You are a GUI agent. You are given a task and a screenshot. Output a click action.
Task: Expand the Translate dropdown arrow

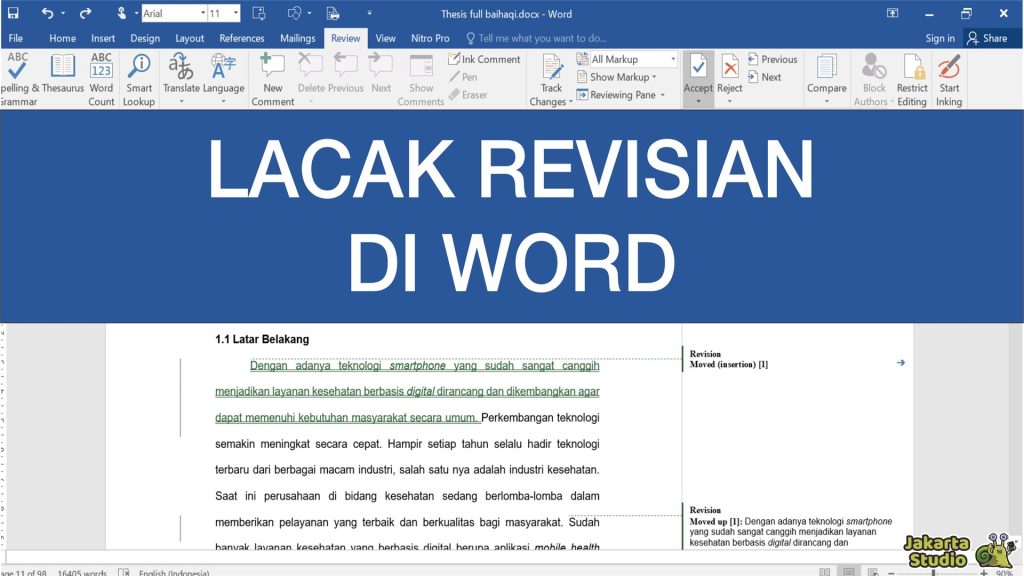(181, 102)
